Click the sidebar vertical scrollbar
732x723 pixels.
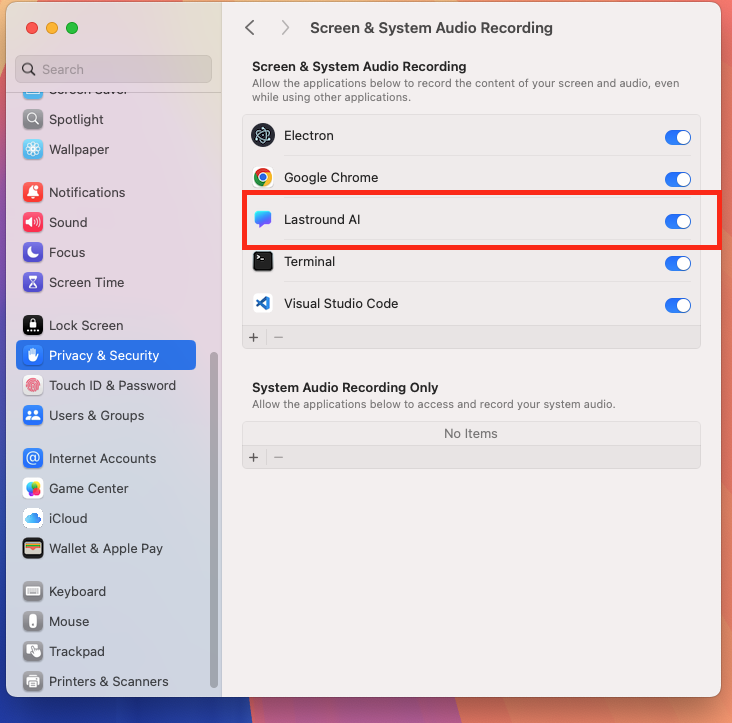(214, 519)
